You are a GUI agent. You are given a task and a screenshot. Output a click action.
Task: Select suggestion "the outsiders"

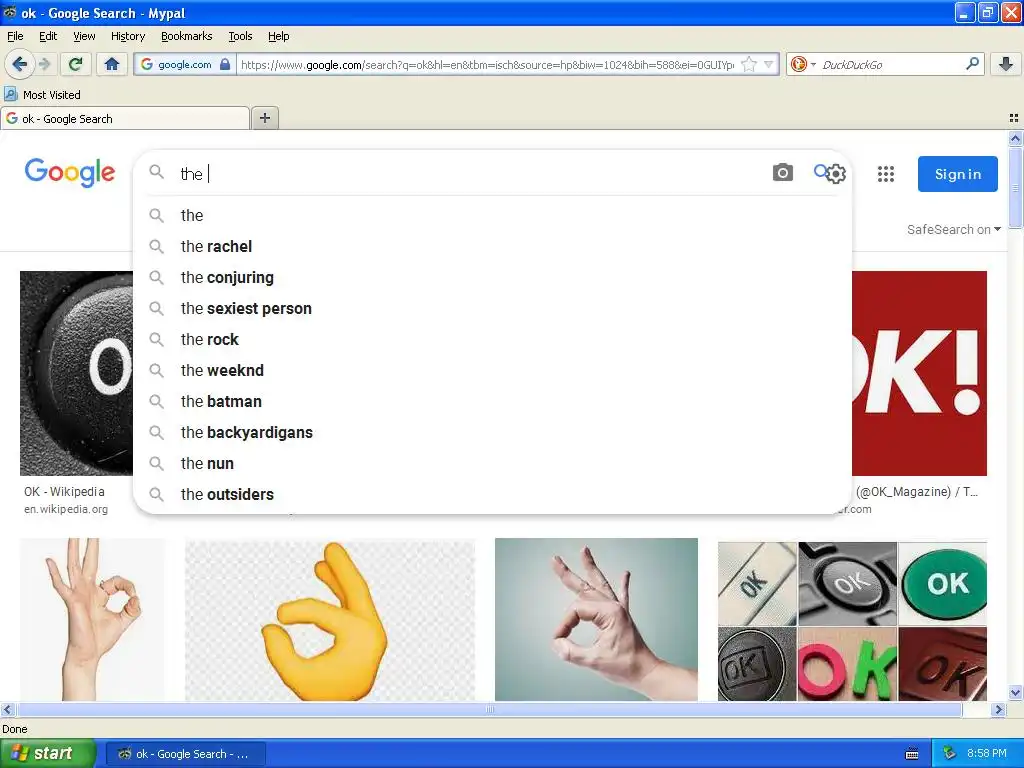tap(492, 494)
